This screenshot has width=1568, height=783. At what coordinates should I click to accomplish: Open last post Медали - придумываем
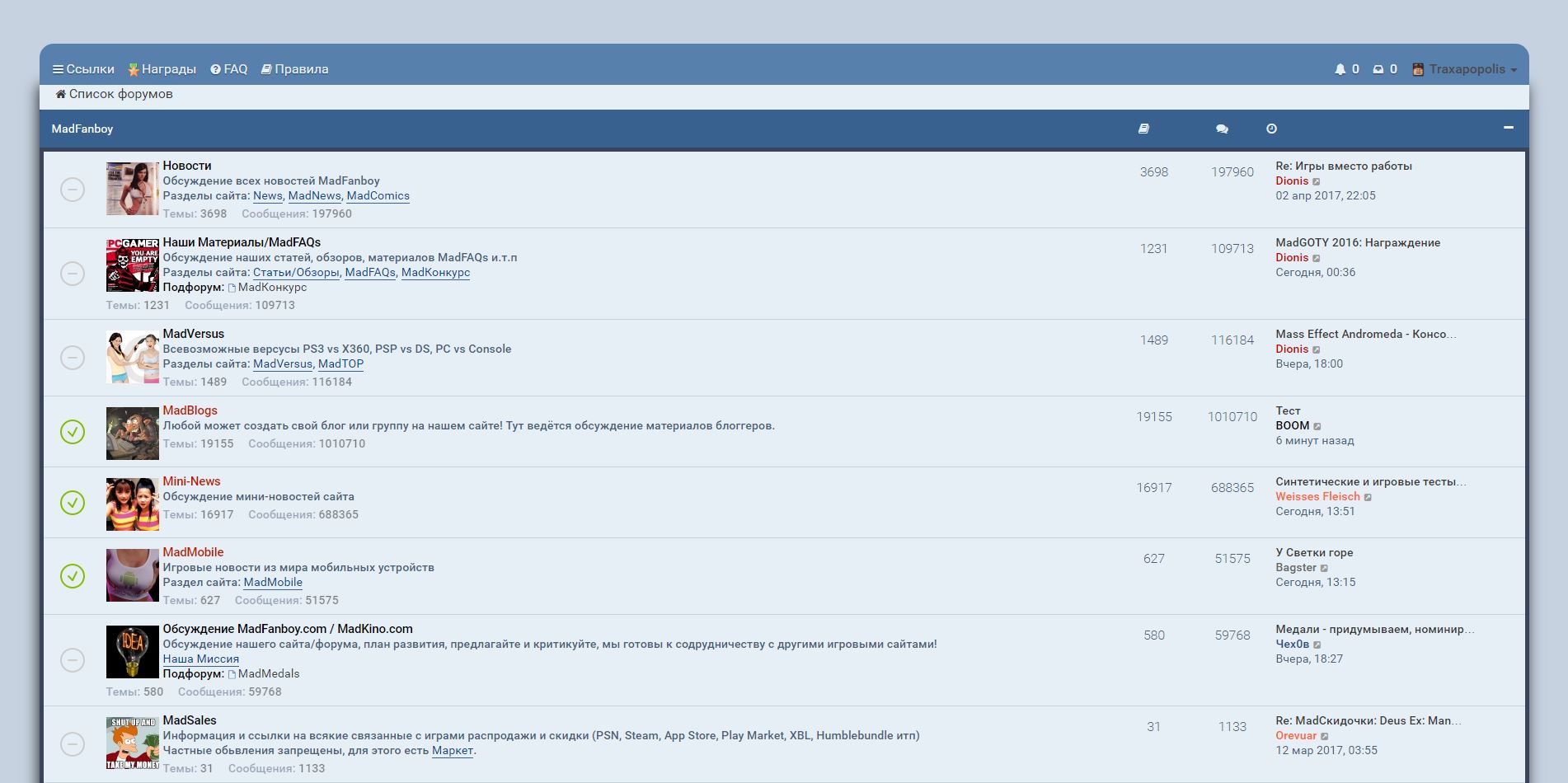[1375, 630]
